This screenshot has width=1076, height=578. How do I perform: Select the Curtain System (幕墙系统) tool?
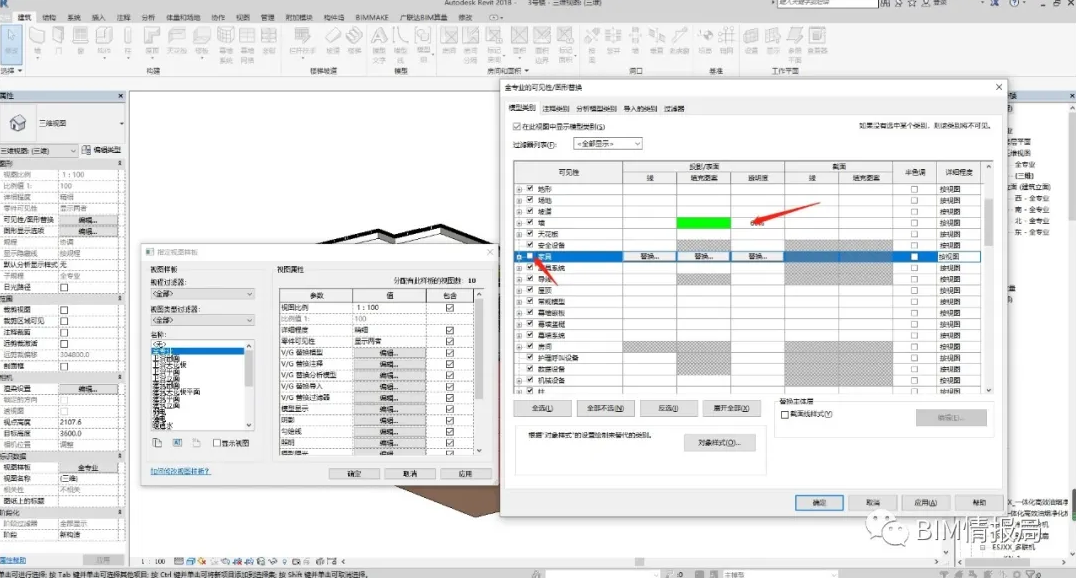(225, 44)
